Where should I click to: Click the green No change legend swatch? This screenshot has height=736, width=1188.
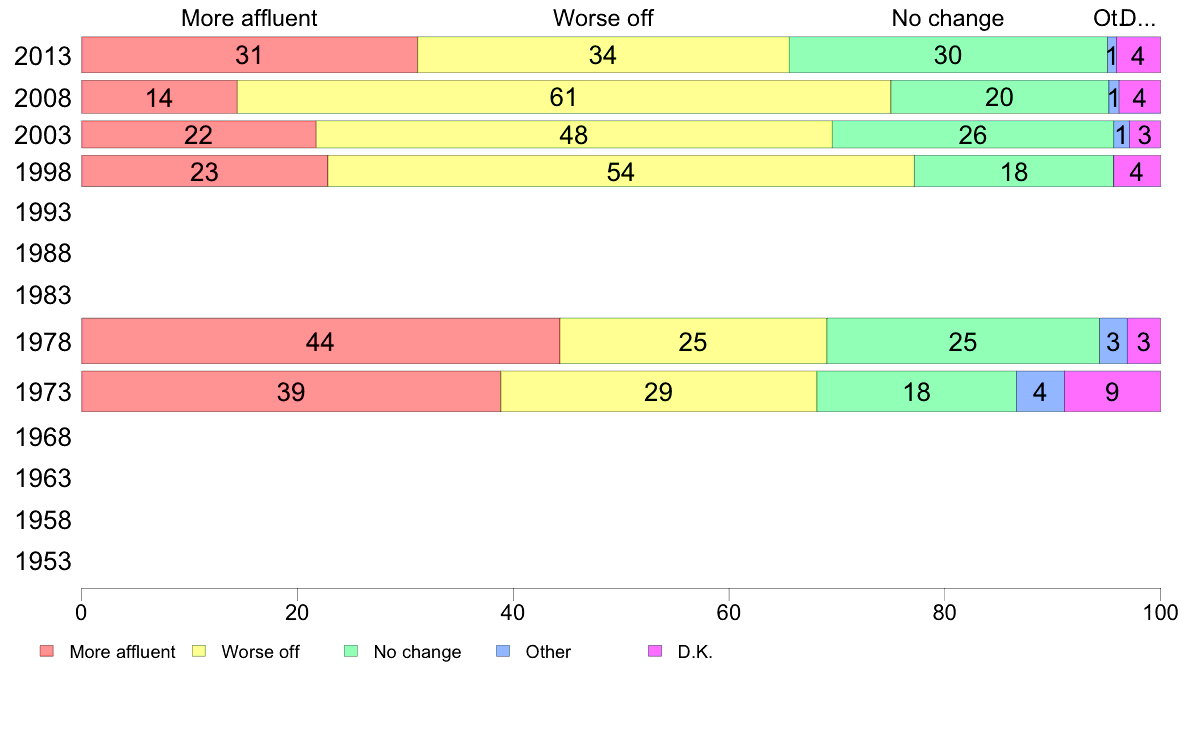click(x=351, y=651)
